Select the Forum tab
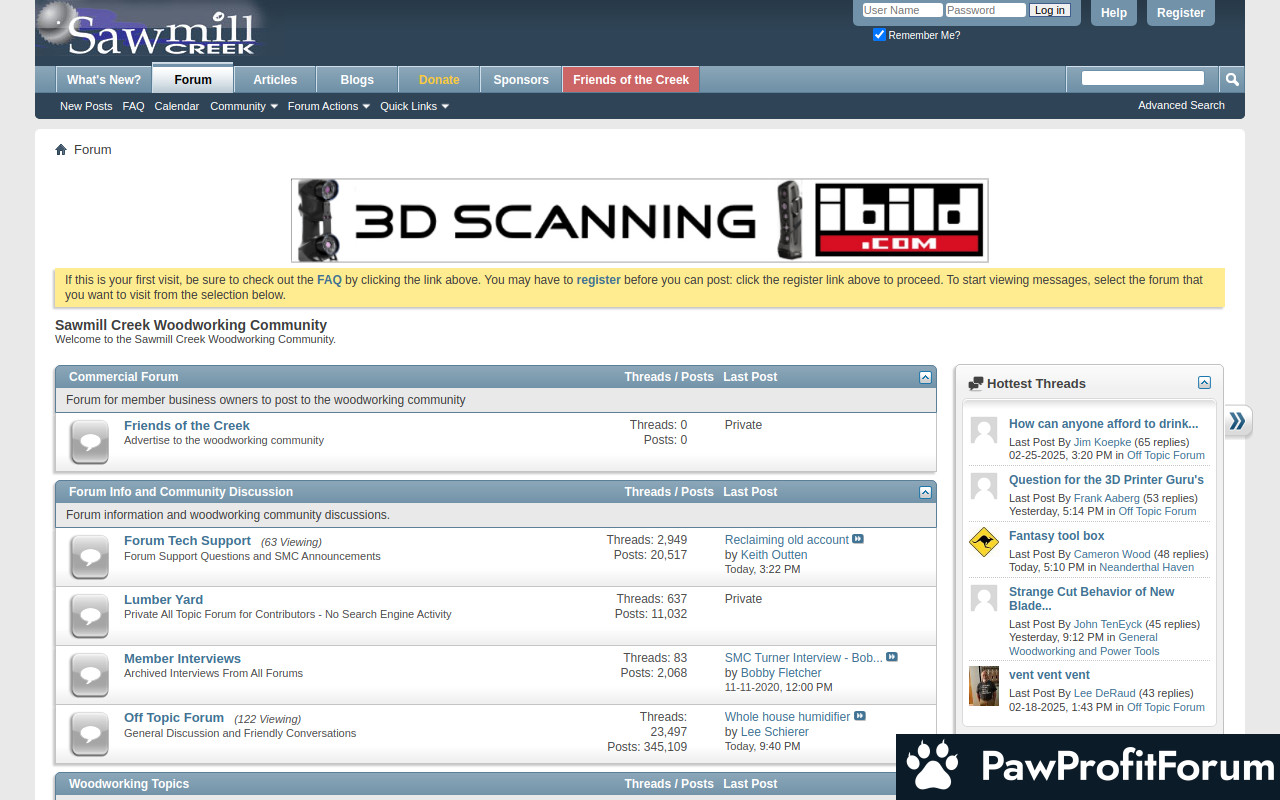 [x=193, y=79]
